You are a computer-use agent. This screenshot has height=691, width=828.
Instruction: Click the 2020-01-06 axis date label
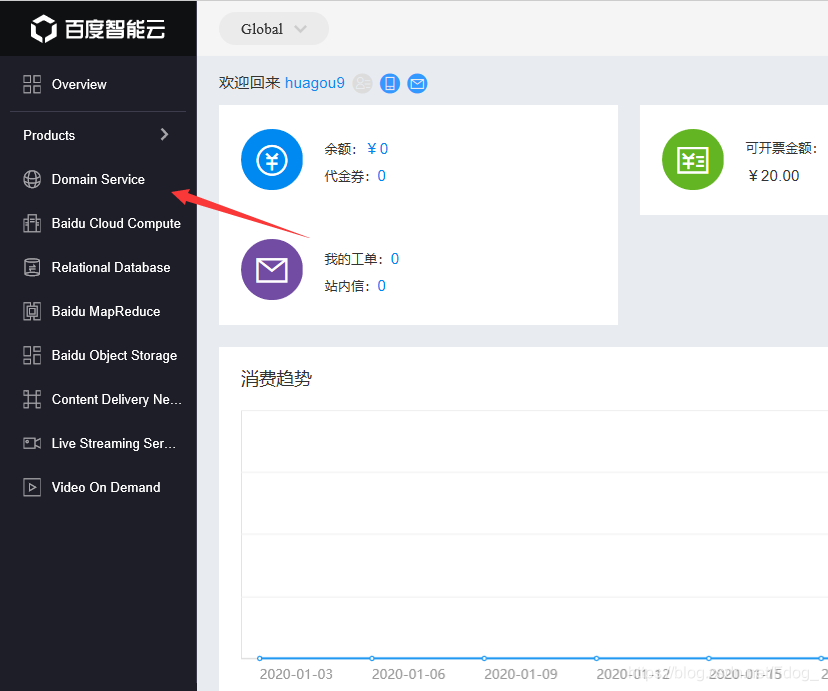tap(409, 674)
